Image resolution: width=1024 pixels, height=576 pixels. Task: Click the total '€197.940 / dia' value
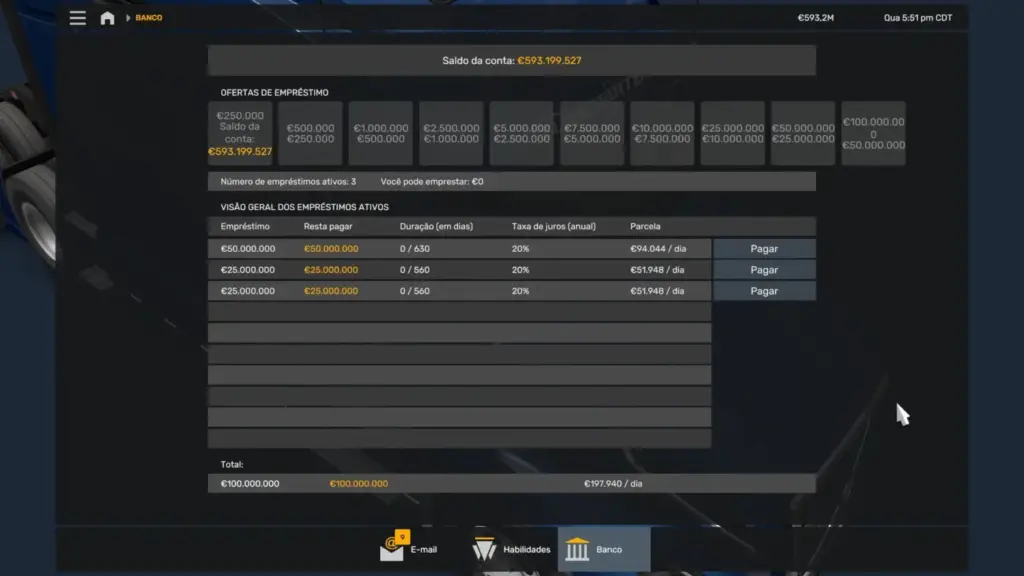tap(613, 484)
